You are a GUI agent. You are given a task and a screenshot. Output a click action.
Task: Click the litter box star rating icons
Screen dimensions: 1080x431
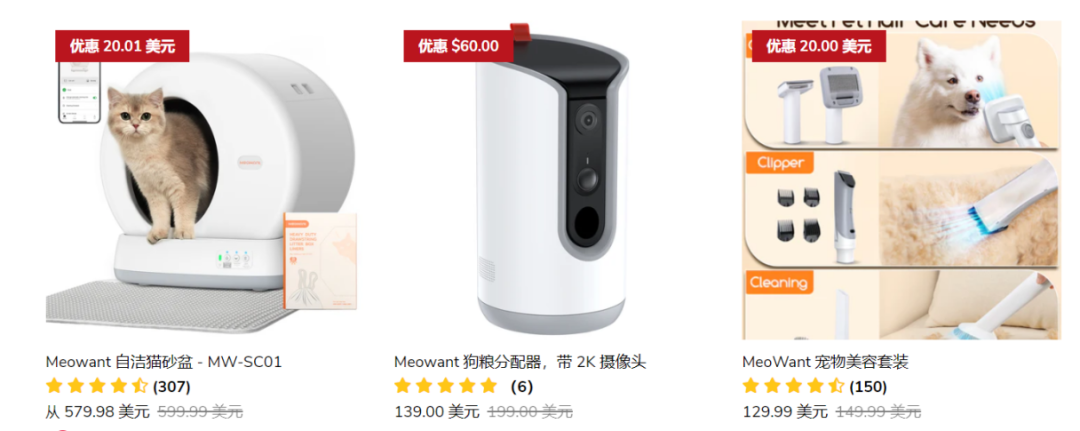96,386
